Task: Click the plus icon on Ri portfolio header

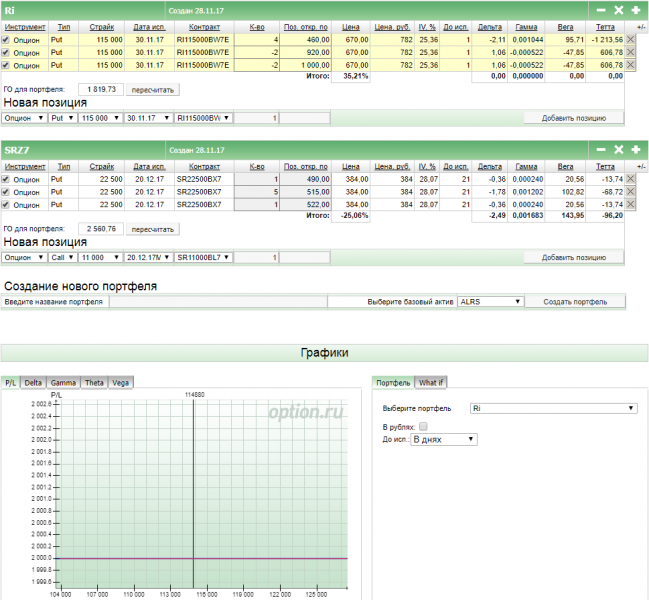Action: tap(635, 9)
